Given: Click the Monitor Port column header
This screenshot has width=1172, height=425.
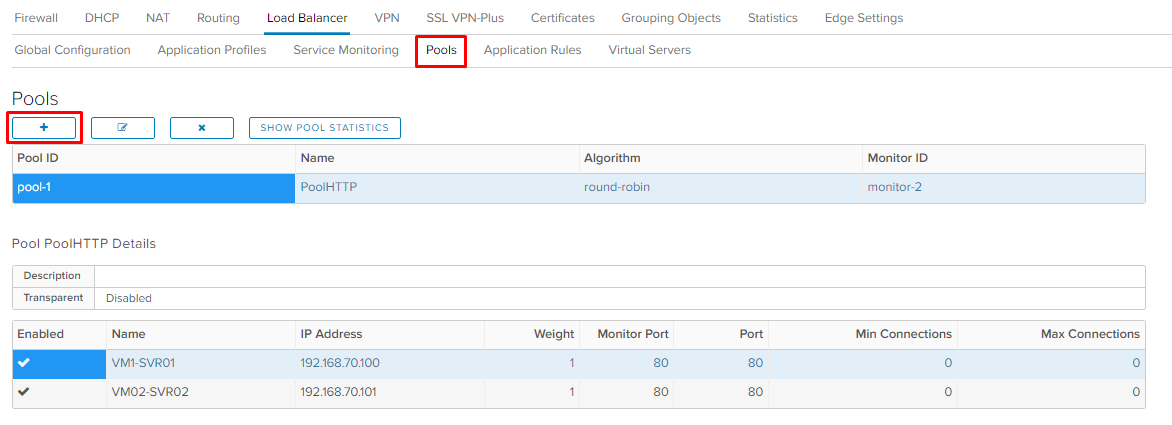Looking at the screenshot, I should click(626, 334).
